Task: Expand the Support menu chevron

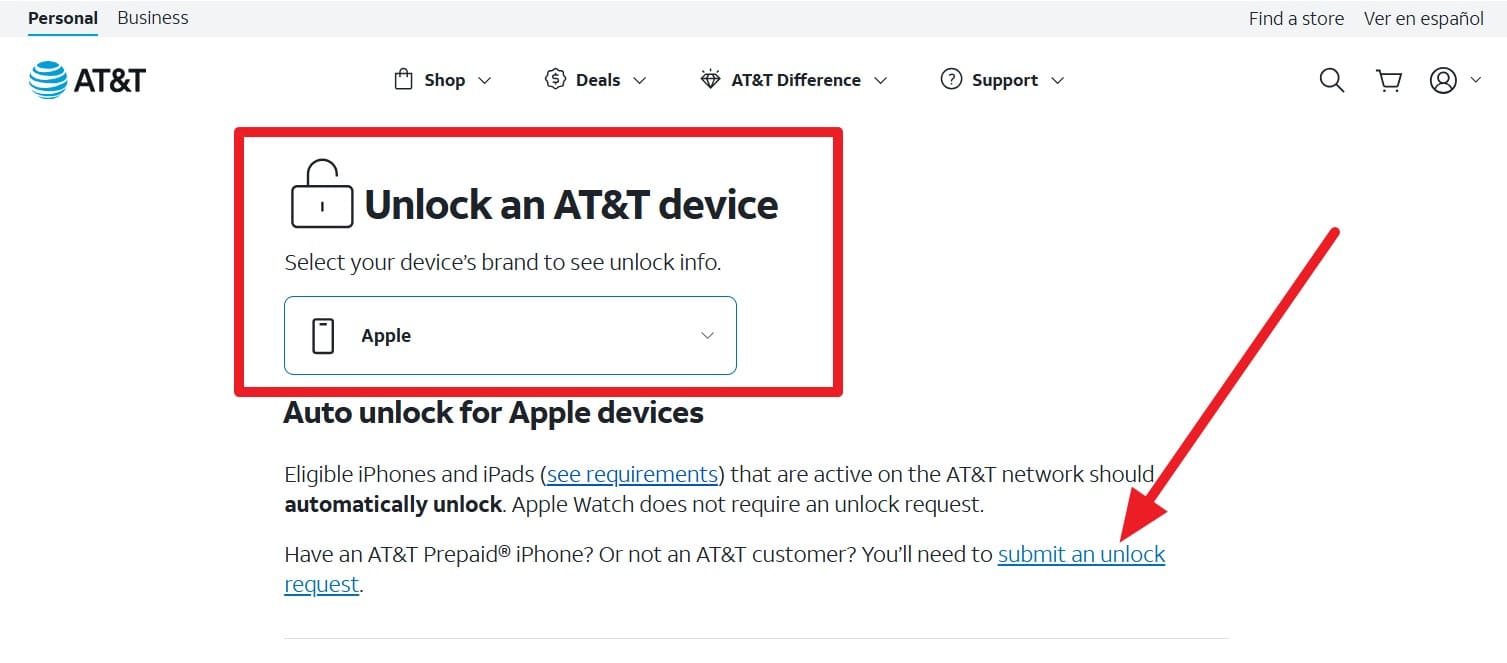Action: (1059, 80)
